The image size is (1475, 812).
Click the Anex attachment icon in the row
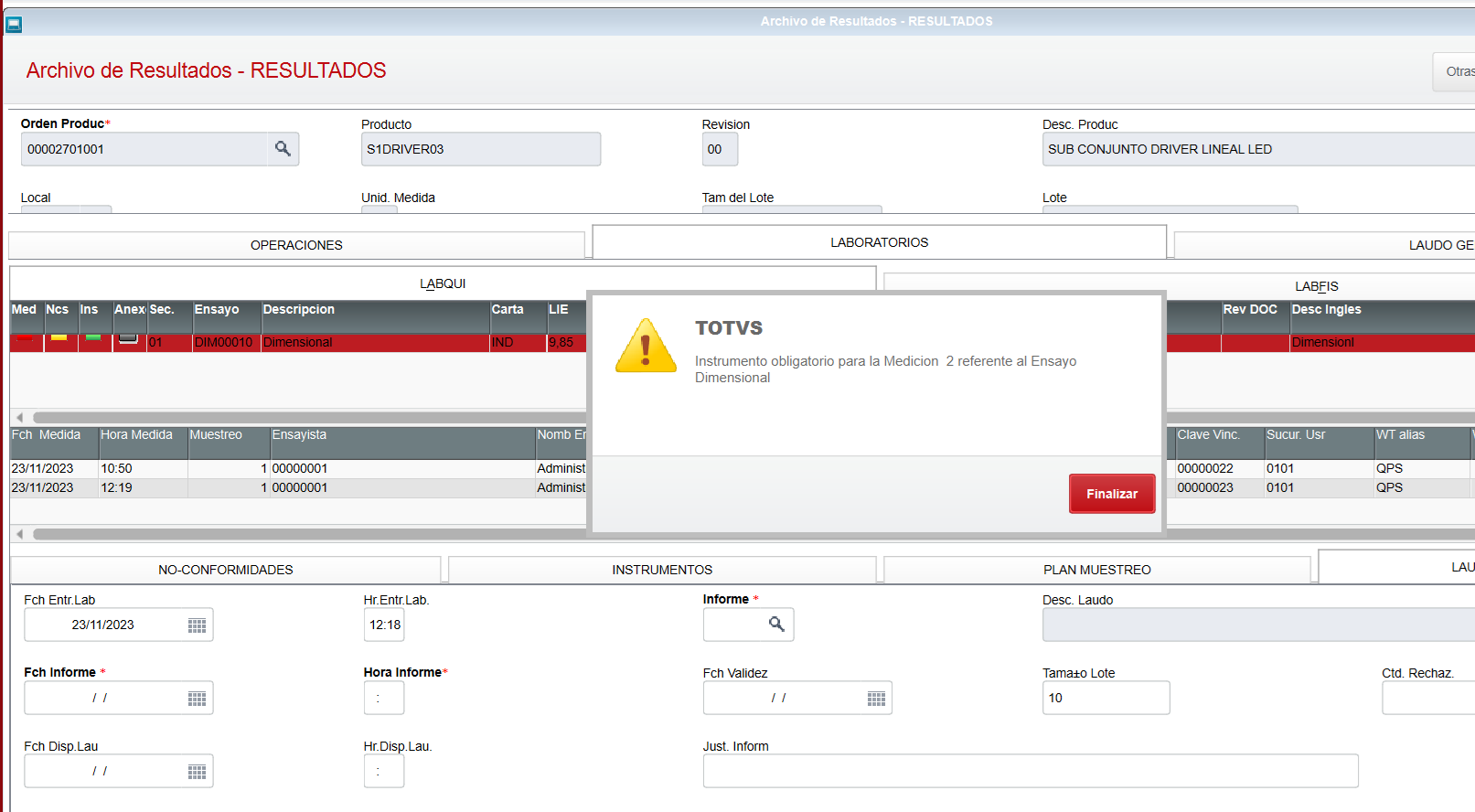pyautogui.click(x=128, y=338)
